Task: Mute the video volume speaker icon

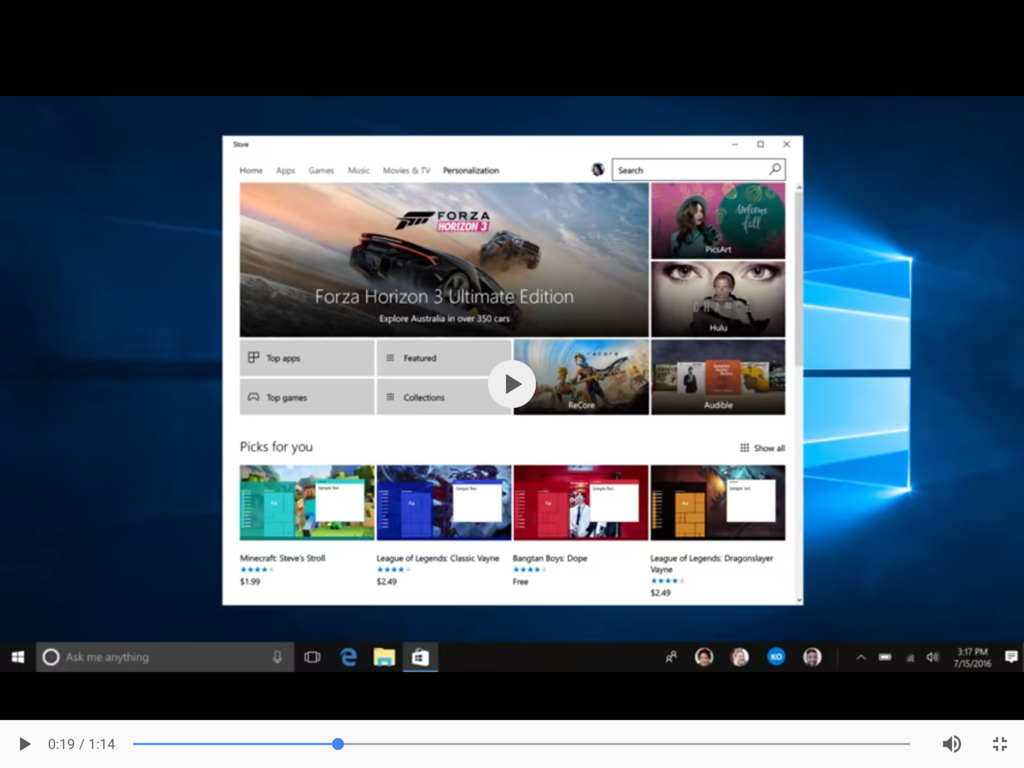Action: click(952, 744)
